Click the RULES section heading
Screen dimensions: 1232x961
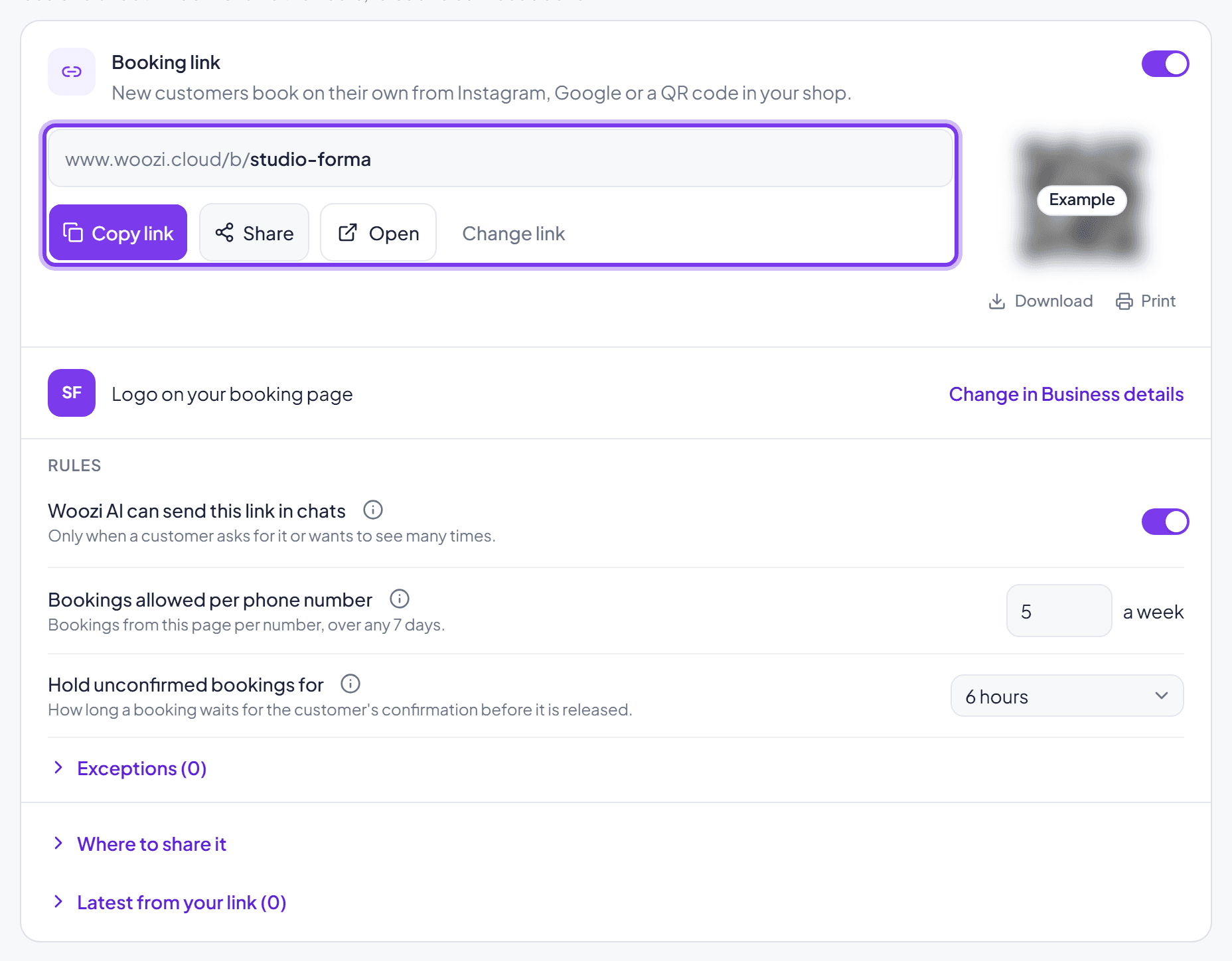(x=74, y=465)
